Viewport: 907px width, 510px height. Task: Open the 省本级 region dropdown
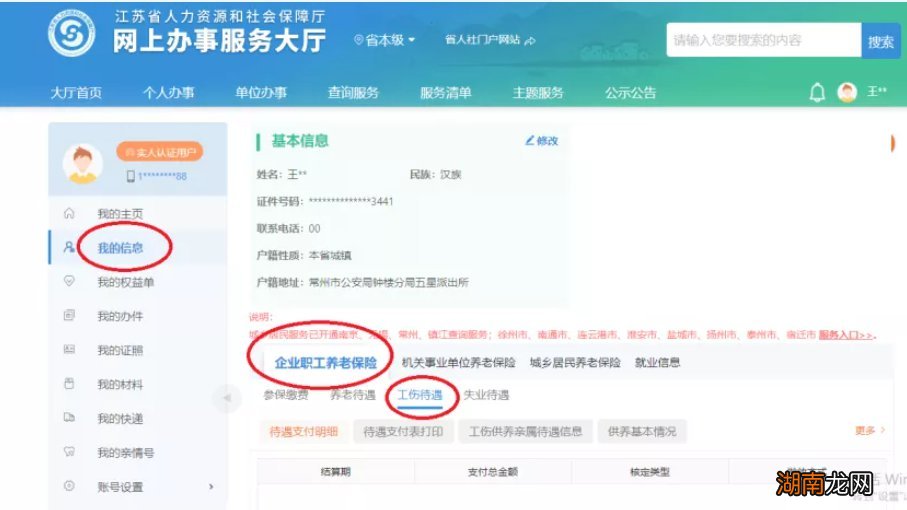[x=385, y=40]
